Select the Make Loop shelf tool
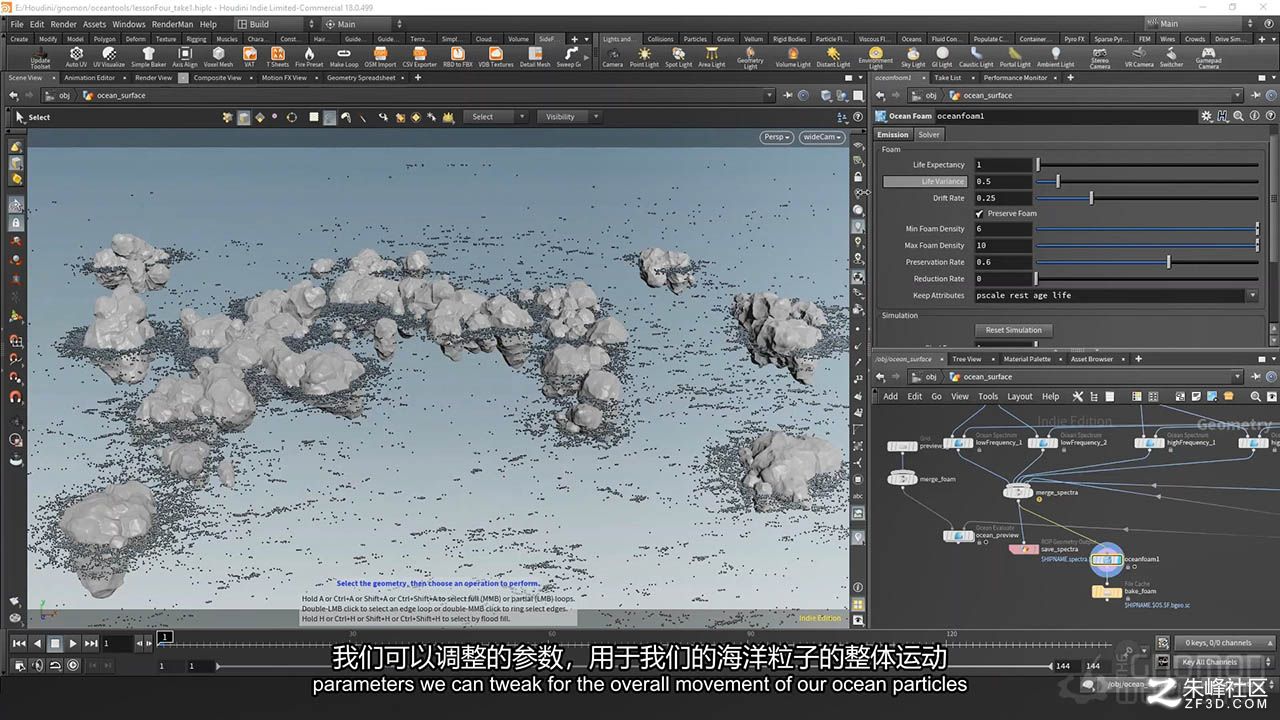Image resolution: width=1280 pixels, height=720 pixels. click(344, 57)
